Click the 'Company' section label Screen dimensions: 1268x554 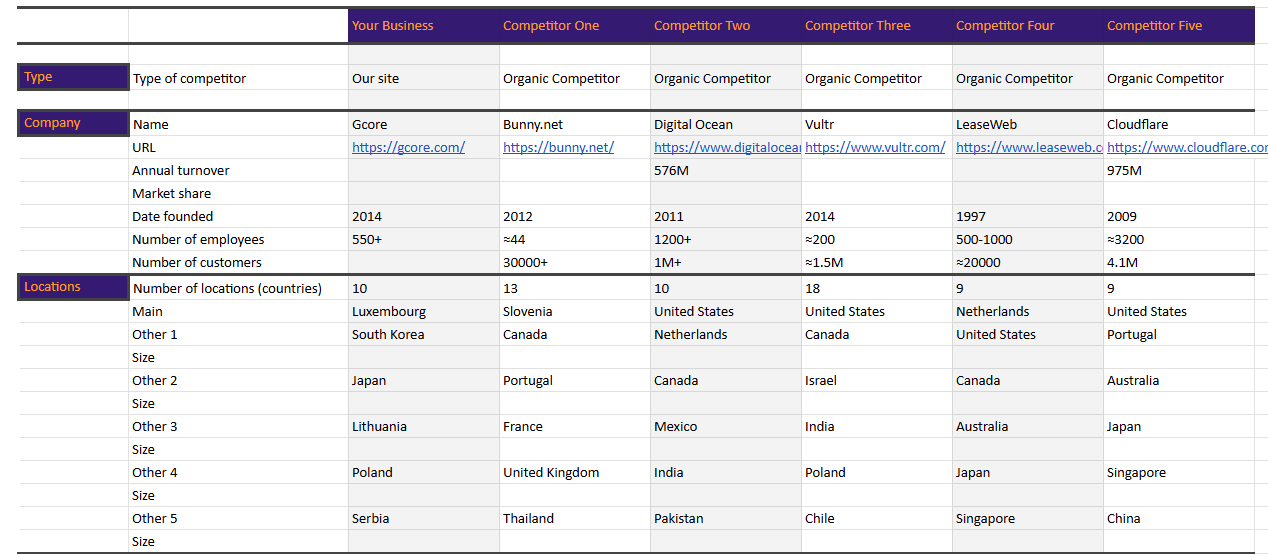tap(73, 123)
